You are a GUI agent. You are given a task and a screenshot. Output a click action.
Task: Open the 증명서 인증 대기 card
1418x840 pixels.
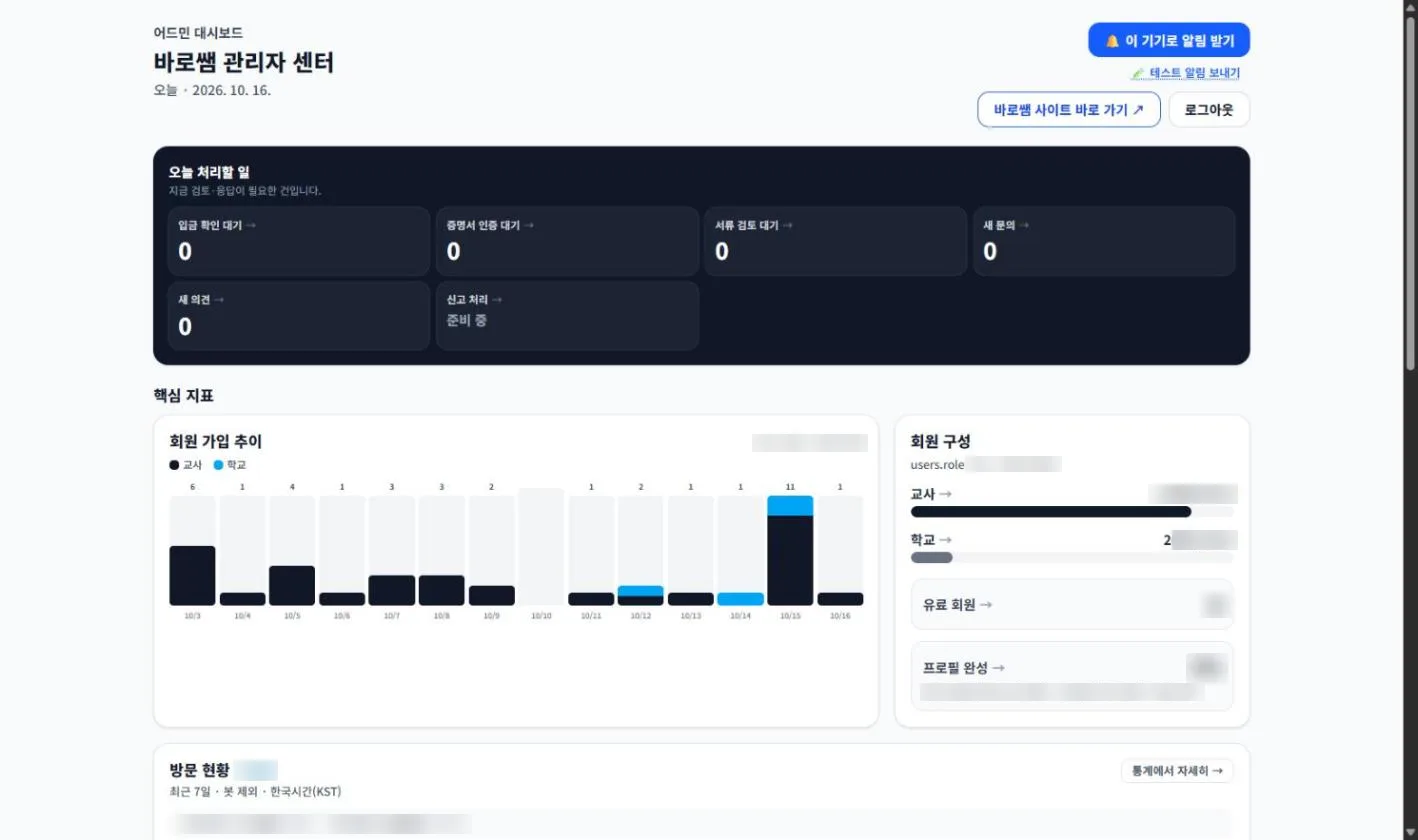tap(567, 241)
